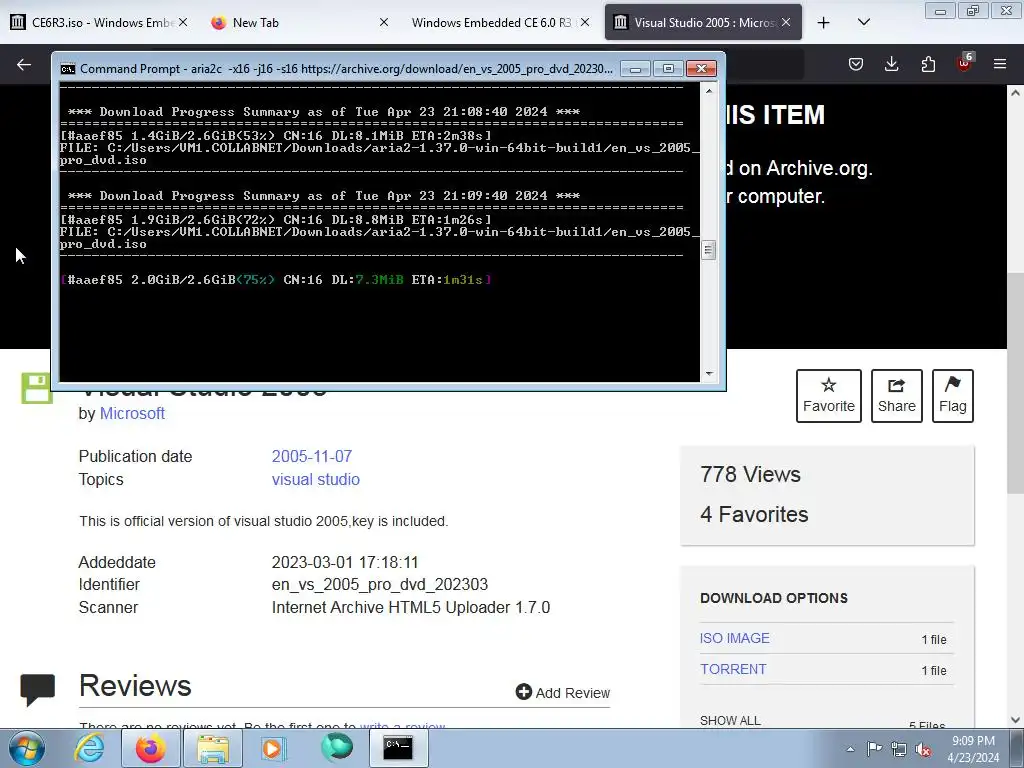Click the Command Prompt title bar icon
Screen dimensions: 1024x768
click(68, 69)
